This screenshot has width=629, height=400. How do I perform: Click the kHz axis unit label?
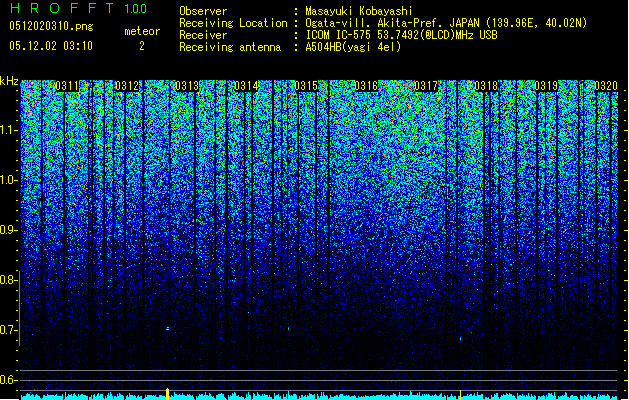coord(9,81)
